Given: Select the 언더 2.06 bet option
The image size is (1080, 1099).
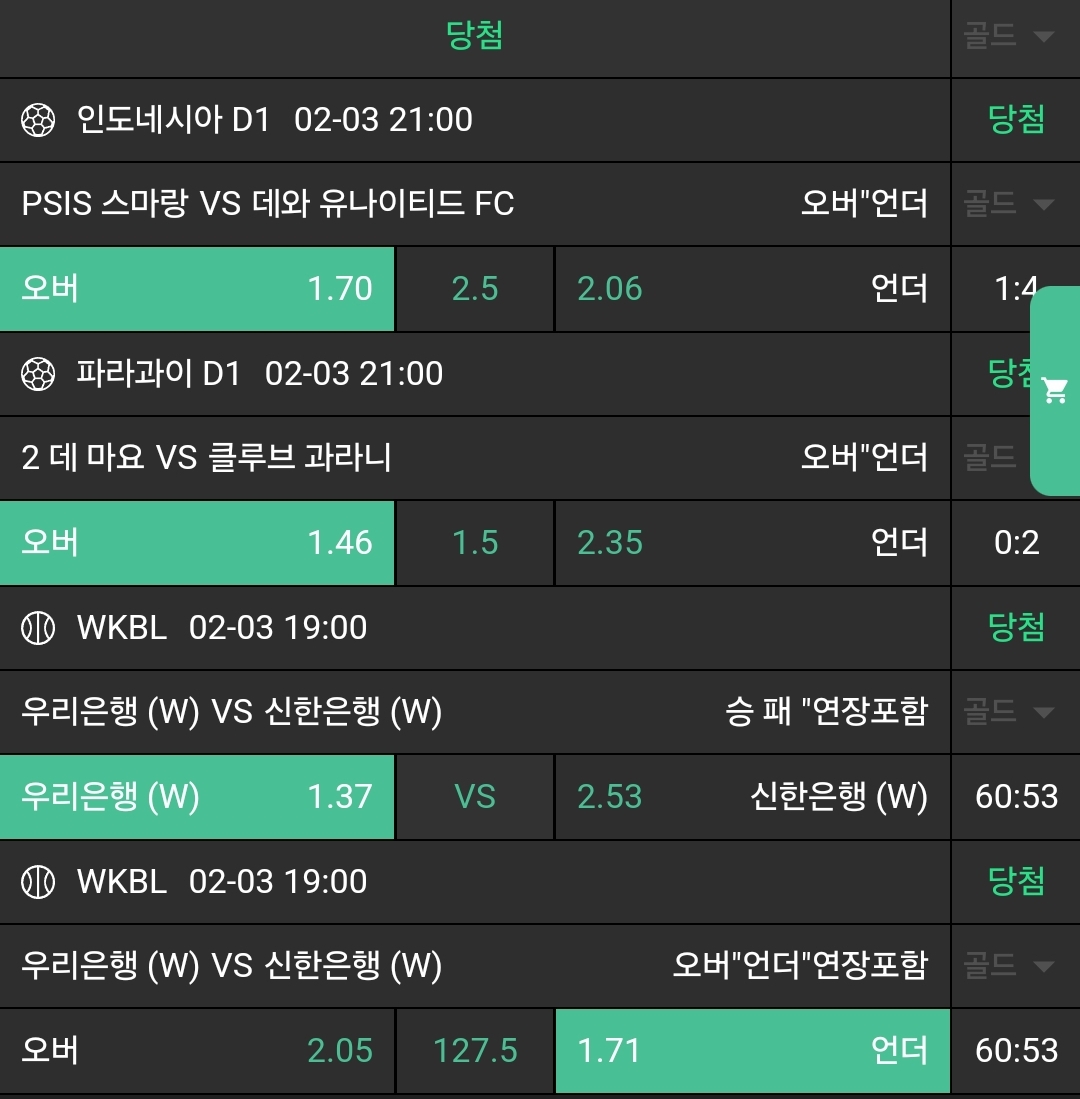Looking at the screenshot, I should [x=751, y=289].
